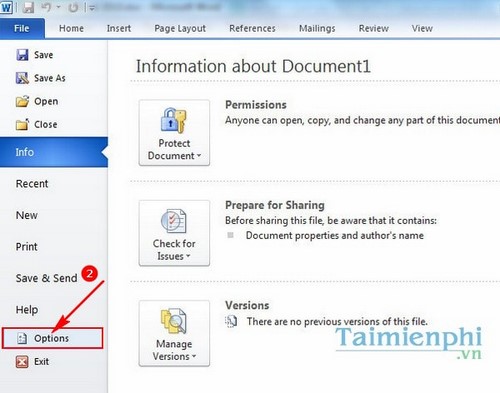Click the Exit label in sidebar
500x393 pixels.
(41, 362)
